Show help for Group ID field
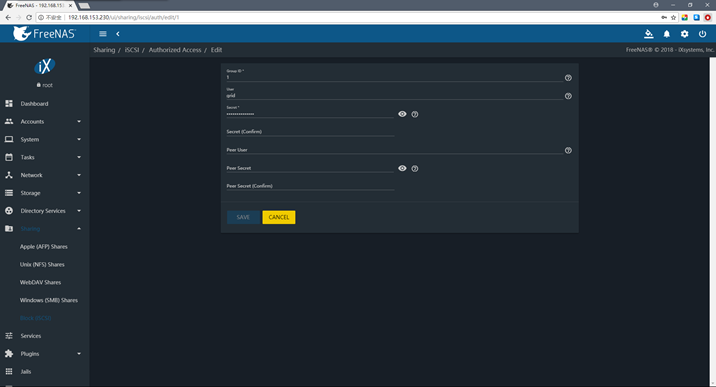Image resolution: width=716 pixels, height=387 pixels. [x=568, y=78]
